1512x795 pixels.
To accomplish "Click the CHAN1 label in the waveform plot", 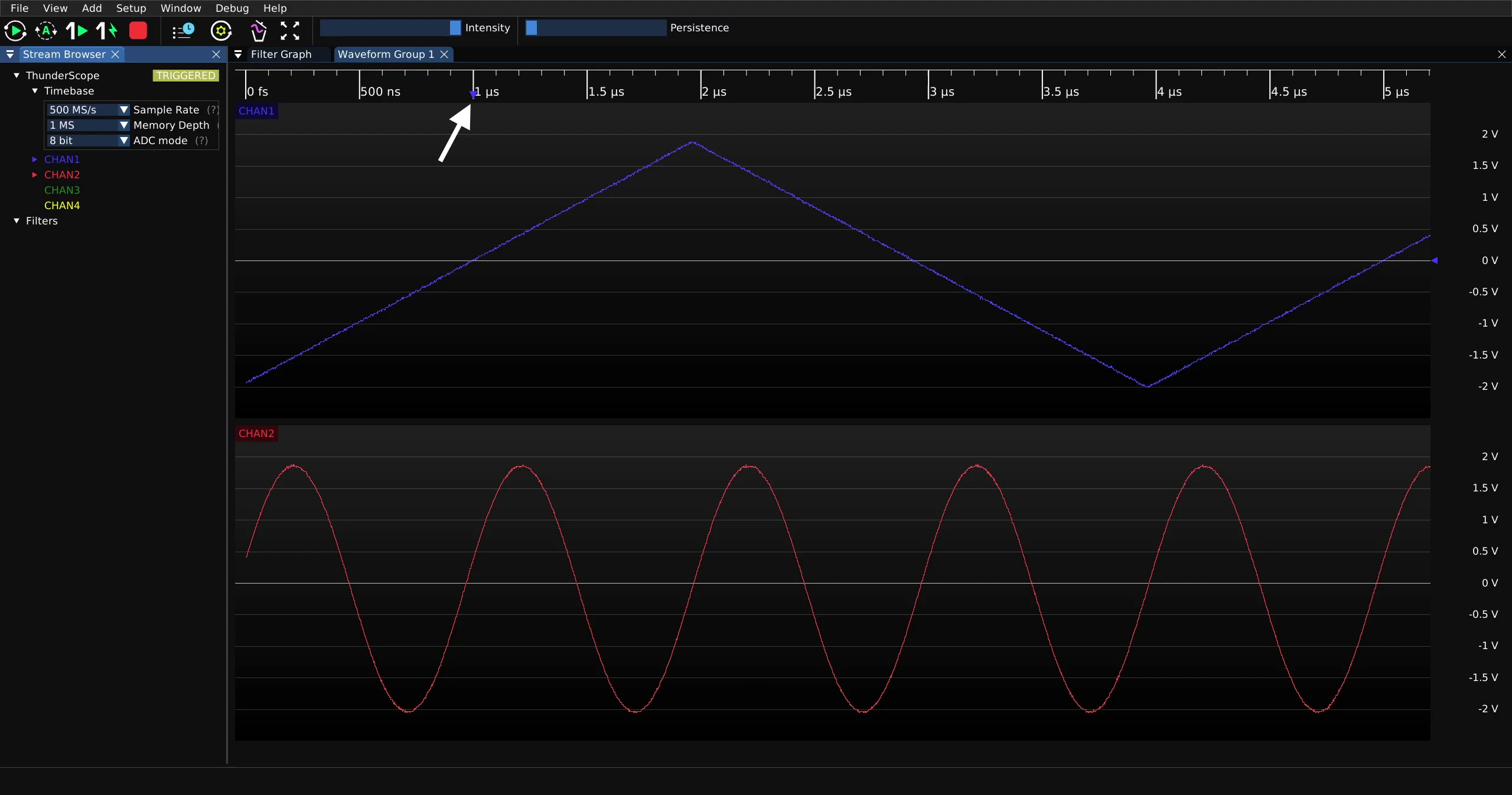I will (256, 111).
